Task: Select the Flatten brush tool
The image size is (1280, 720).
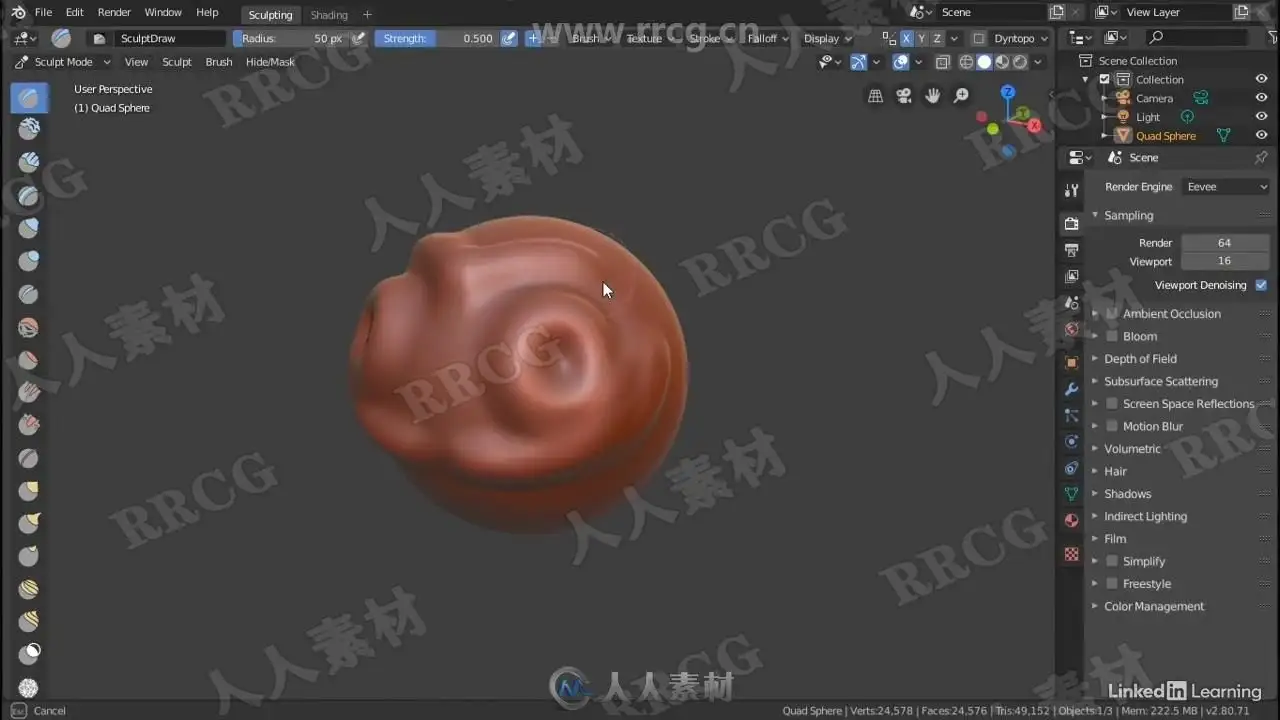Action: point(29,360)
